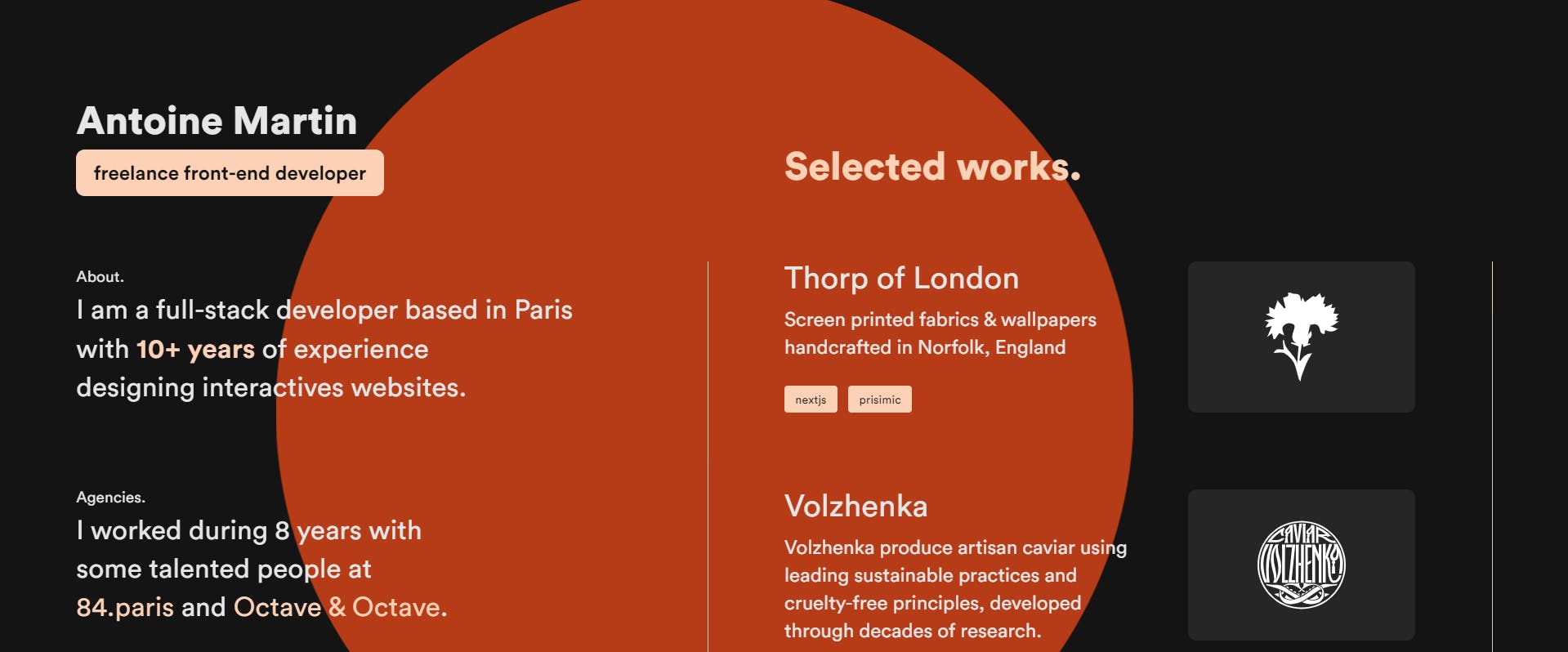Click the nextjs technology tag
The image size is (1568, 652).
tap(811, 400)
